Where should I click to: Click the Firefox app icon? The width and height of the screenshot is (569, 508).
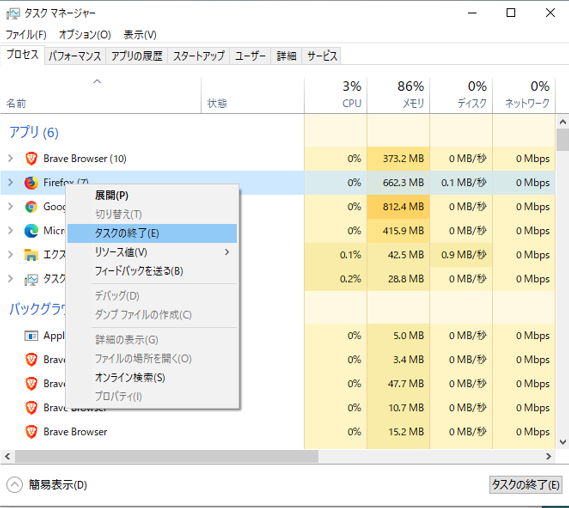tap(31, 183)
